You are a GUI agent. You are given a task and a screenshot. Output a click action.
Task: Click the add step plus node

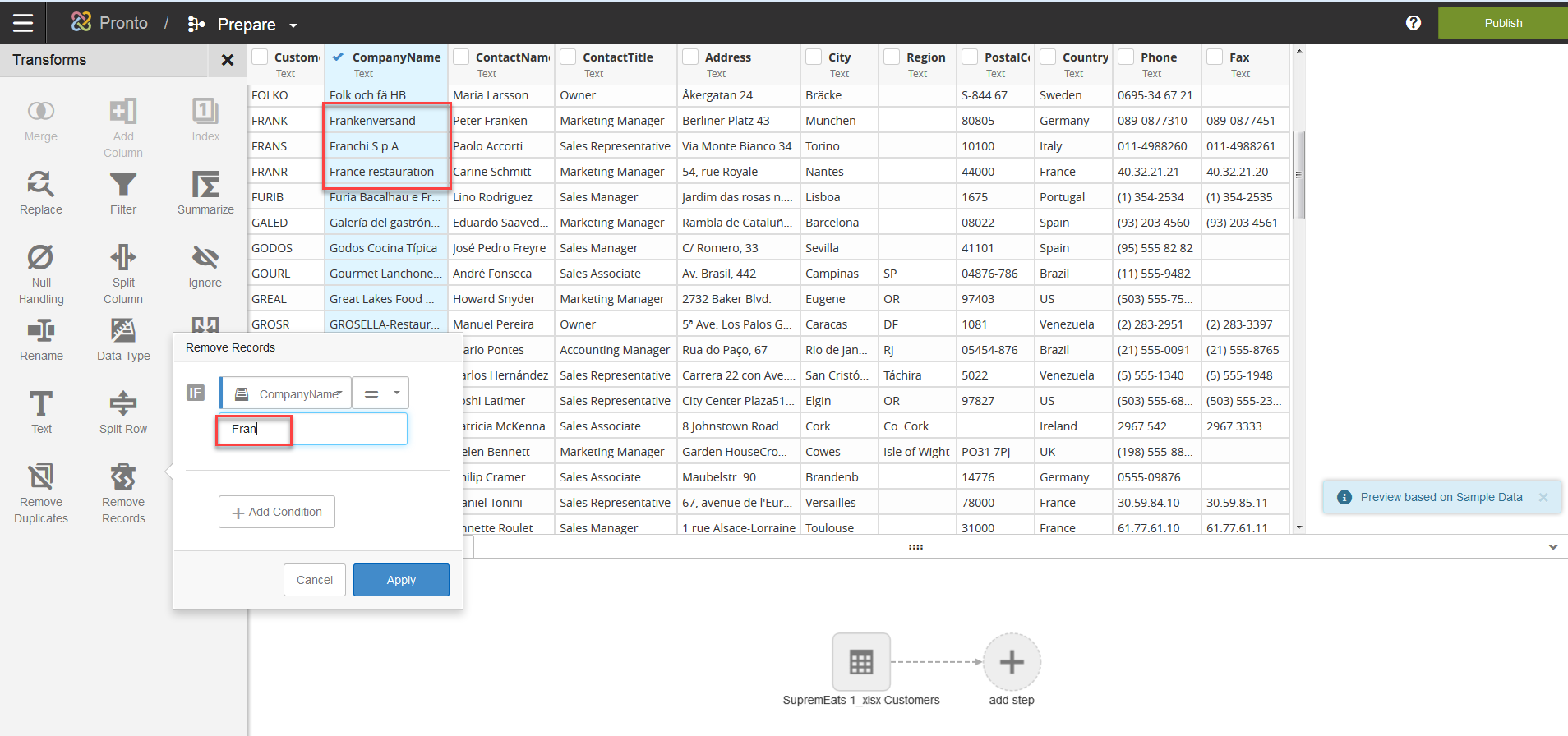pos(1012,662)
